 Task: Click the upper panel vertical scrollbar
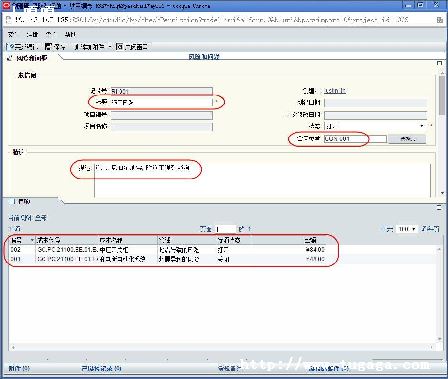coord(442,95)
